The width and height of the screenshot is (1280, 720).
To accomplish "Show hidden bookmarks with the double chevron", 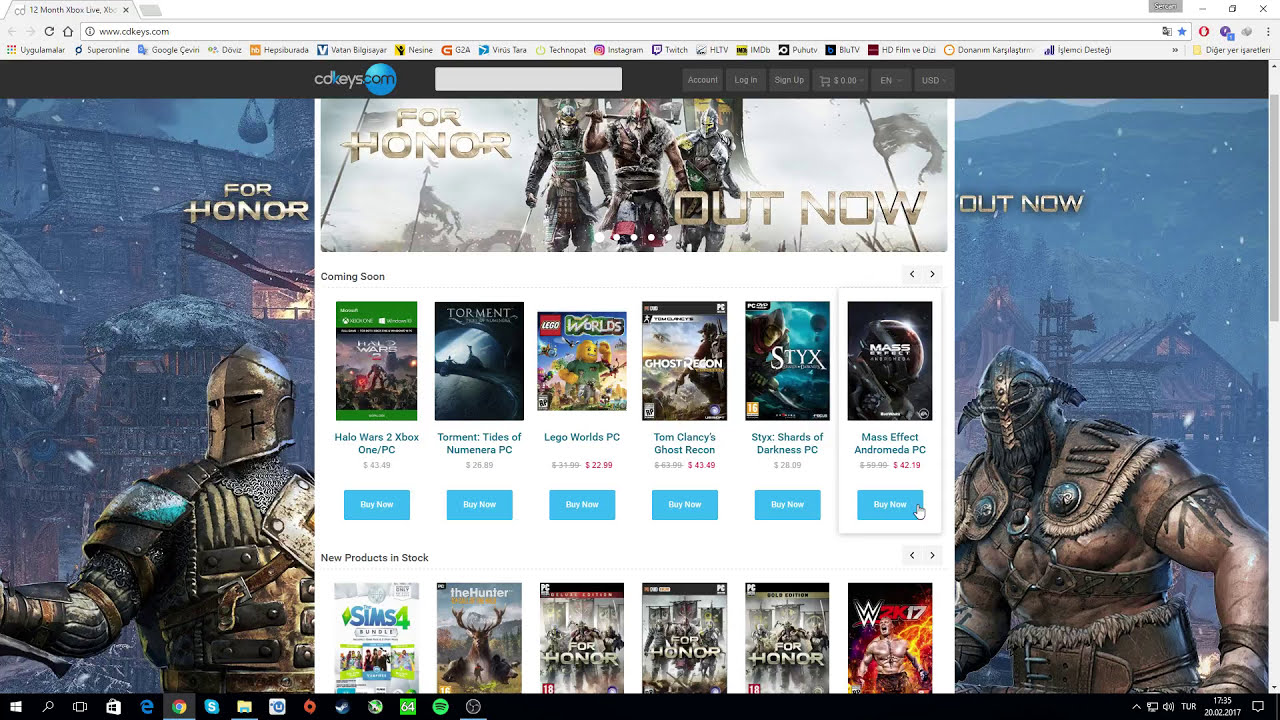I will (1175, 50).
